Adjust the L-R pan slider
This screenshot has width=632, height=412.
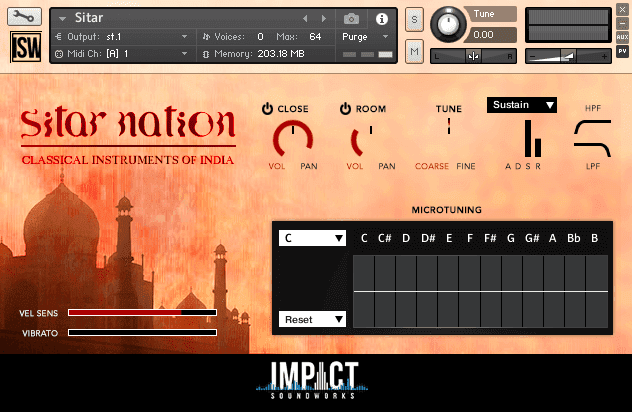click(x=474, y=56)
